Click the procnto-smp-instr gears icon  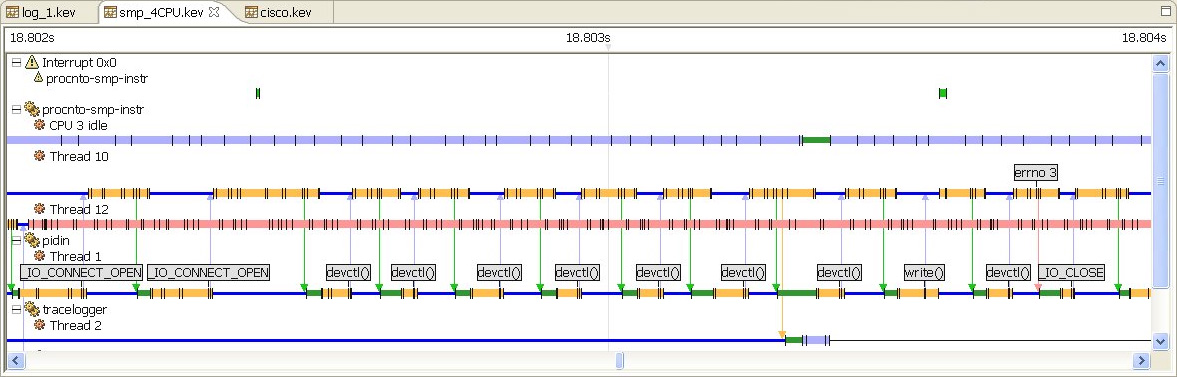32,109
